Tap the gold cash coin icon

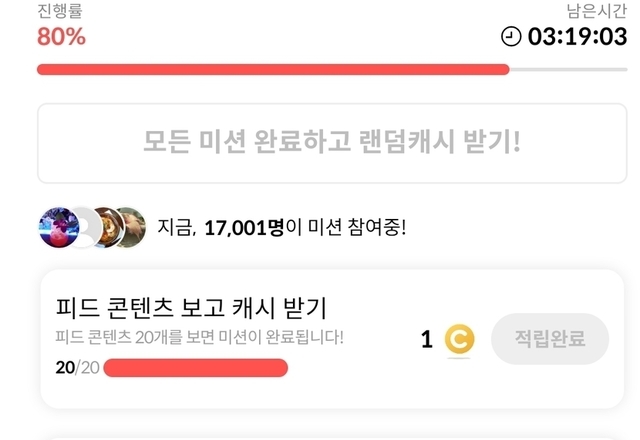click(459, 340)
